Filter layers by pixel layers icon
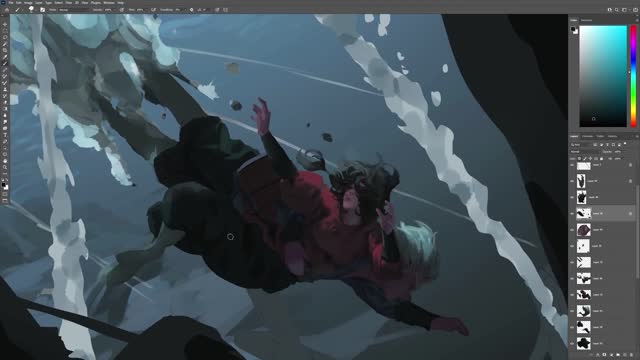The image size is (640, 360). 595,144
